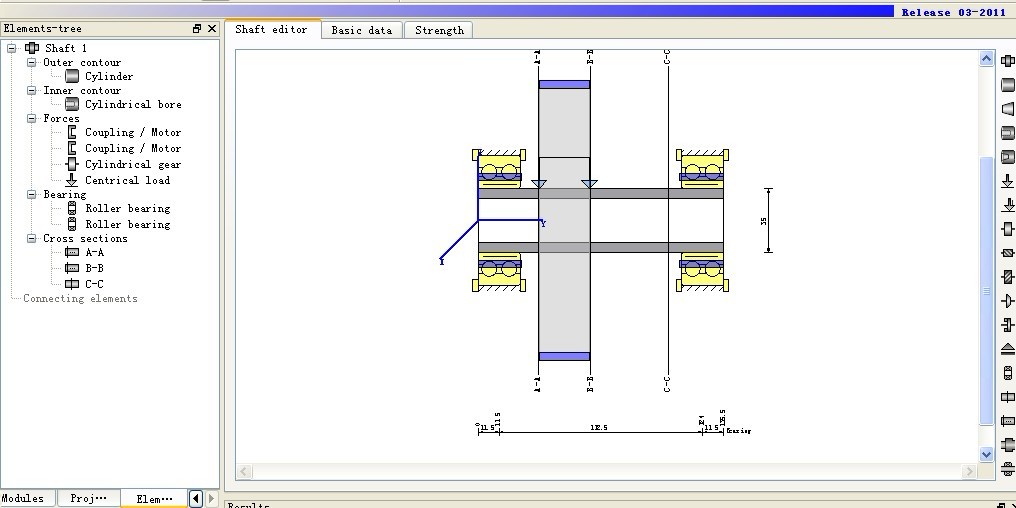Viewport: 1016px width, 508px height.
Task: Select Cylinder under Outer contour
Action: point(109,76)
